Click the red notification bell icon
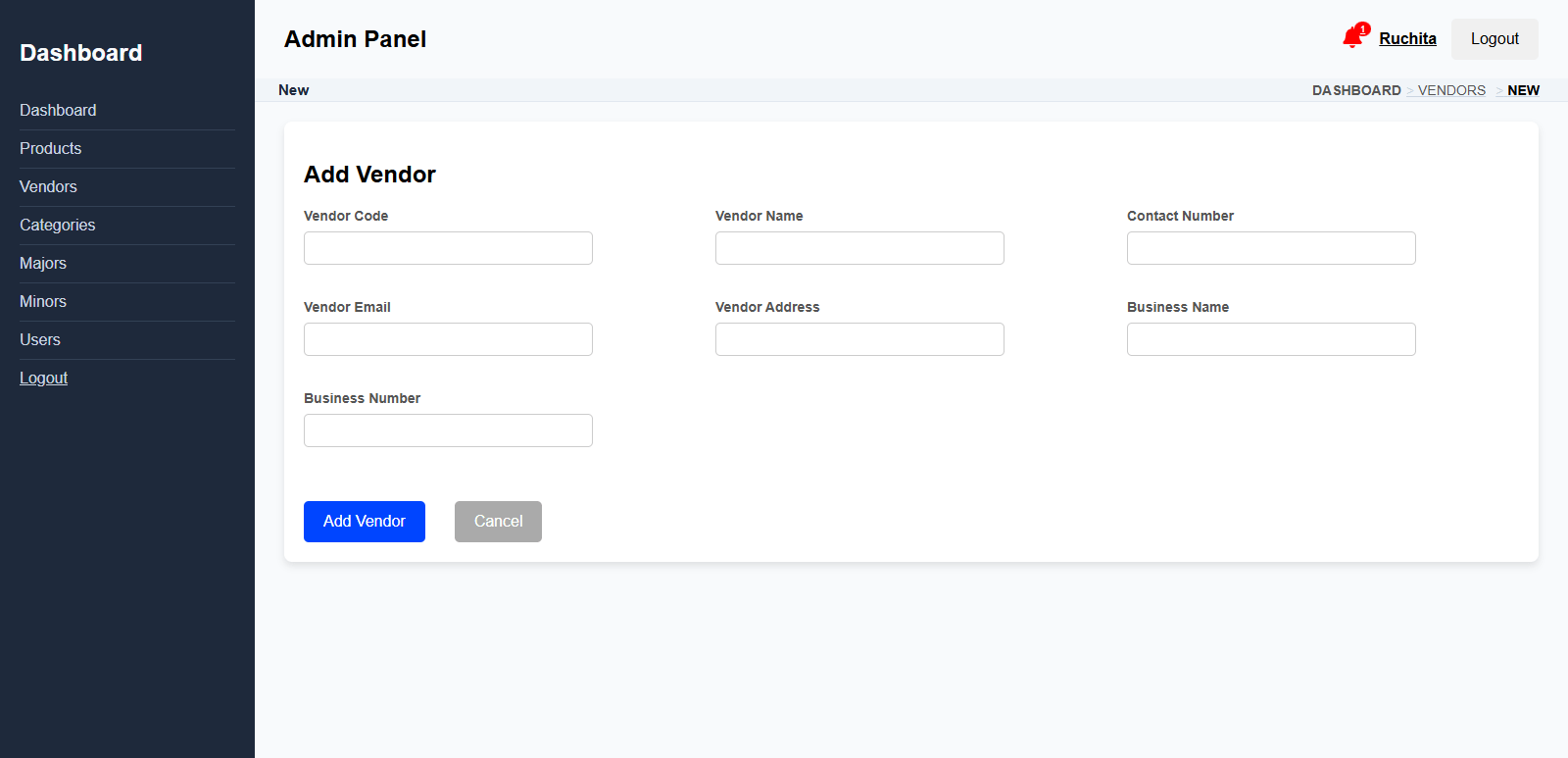This screenshot has width=1568, height=758. tap(1353, 38)
